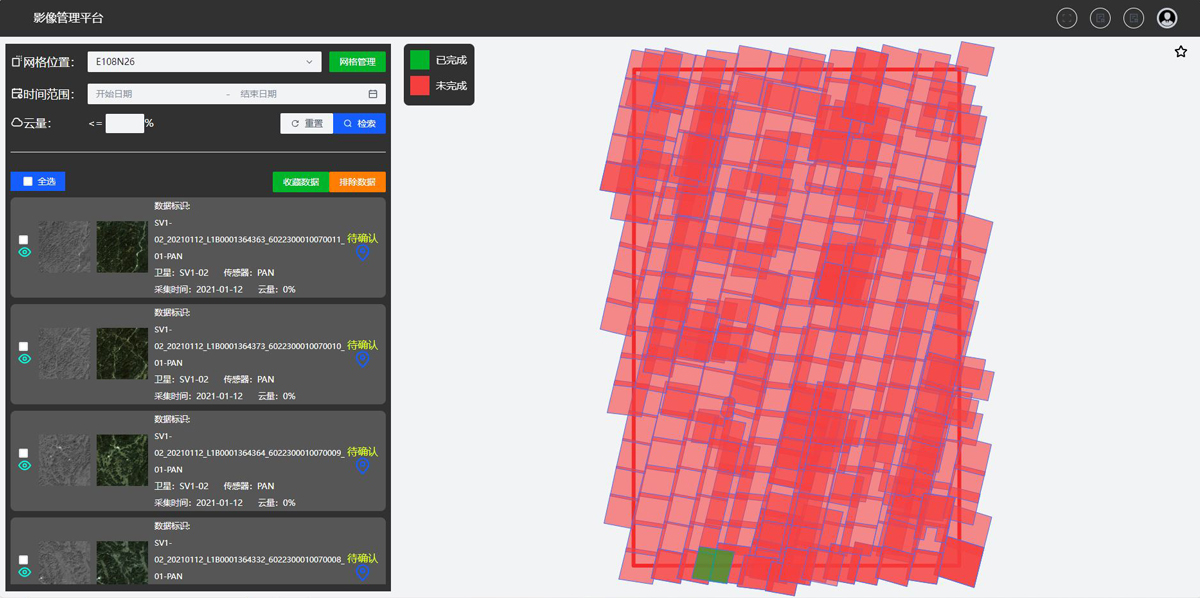1200x598 pixels.
Task: Click the red 未完成 legend swatch
Action: 420,86
